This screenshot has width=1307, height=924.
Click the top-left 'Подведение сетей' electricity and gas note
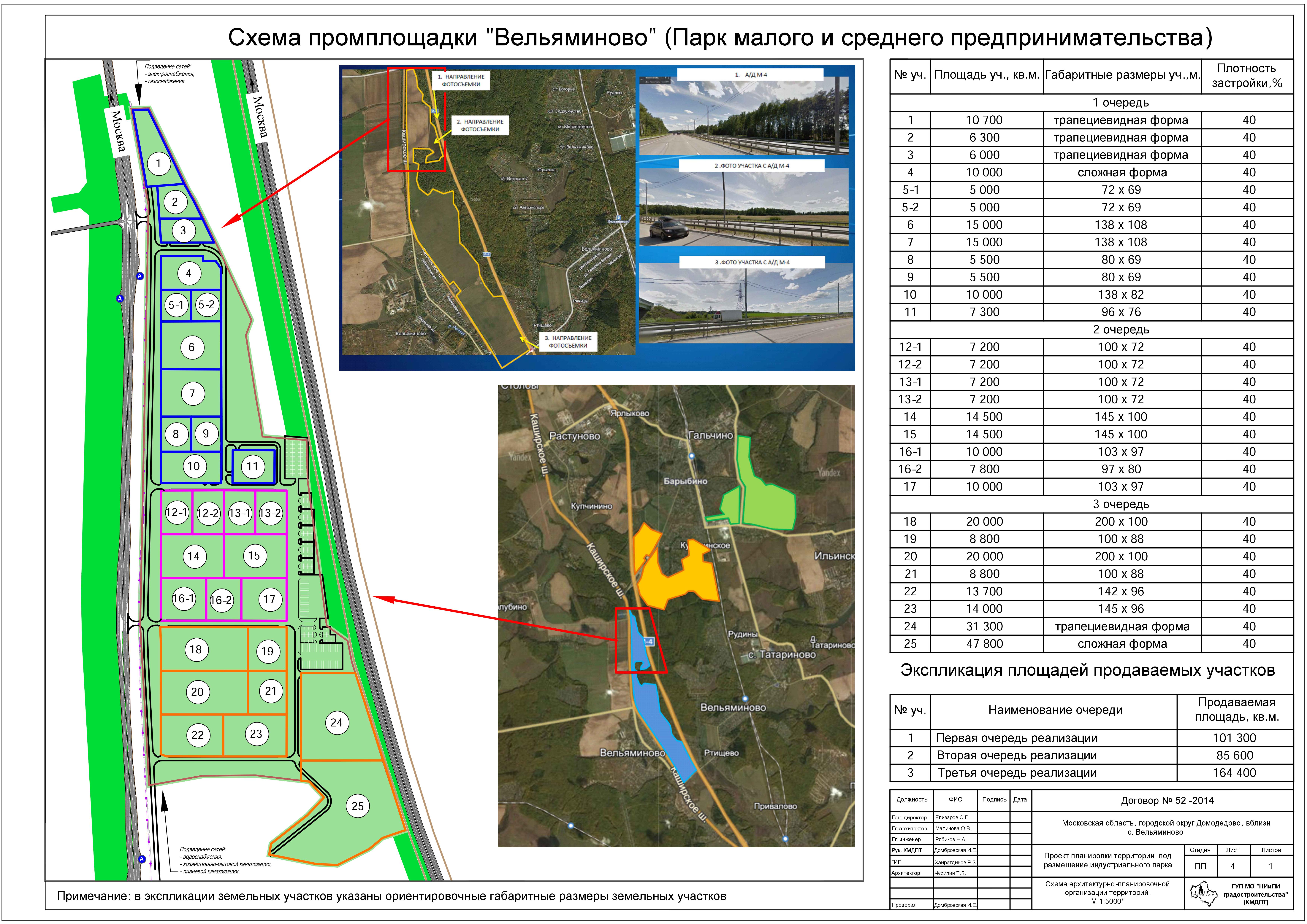(x=170, y=74)
